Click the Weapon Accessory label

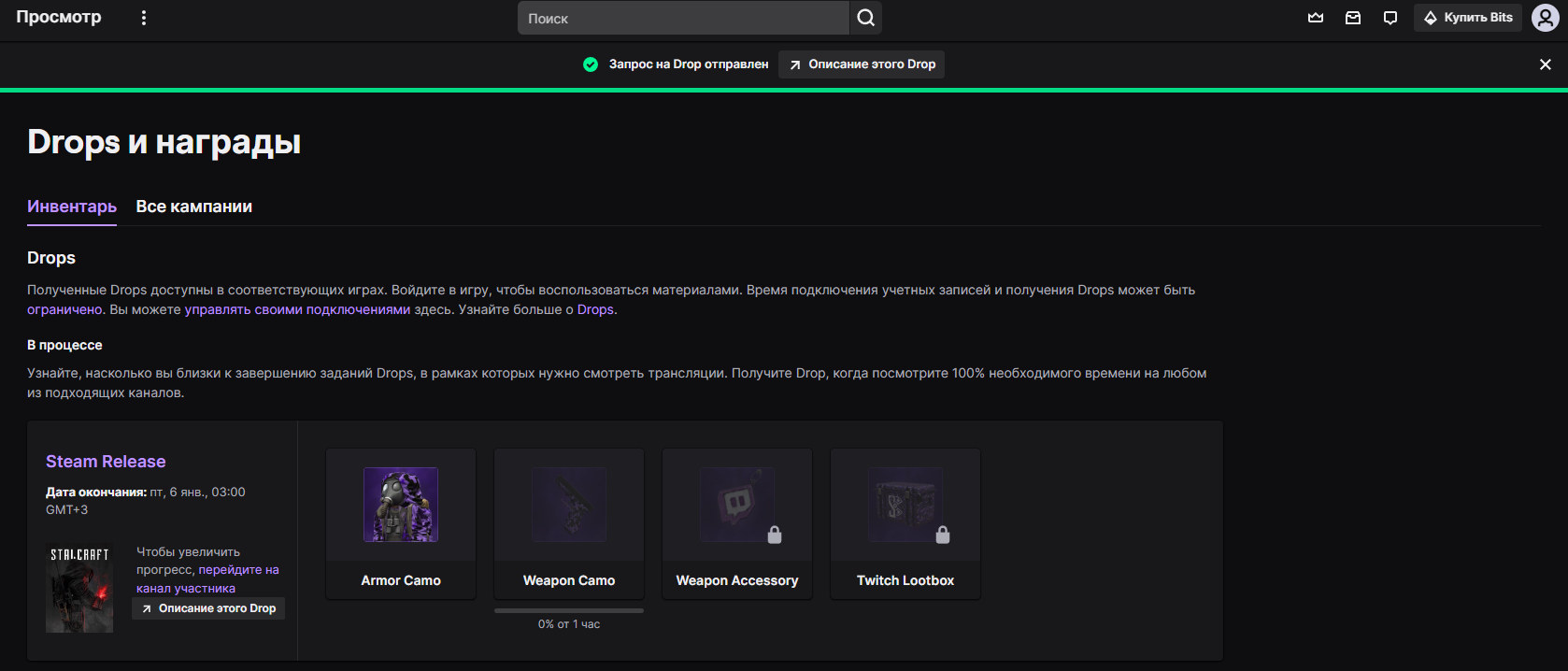737,580
